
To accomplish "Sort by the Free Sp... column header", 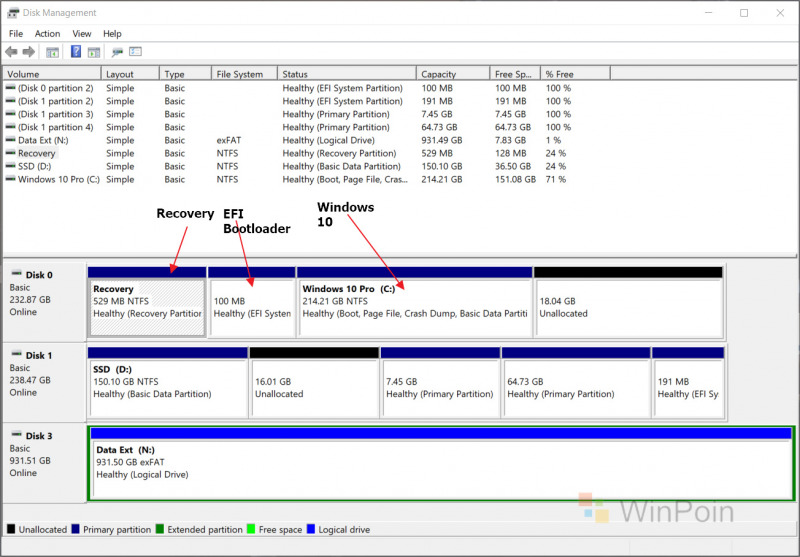I will tap(515, 74).
